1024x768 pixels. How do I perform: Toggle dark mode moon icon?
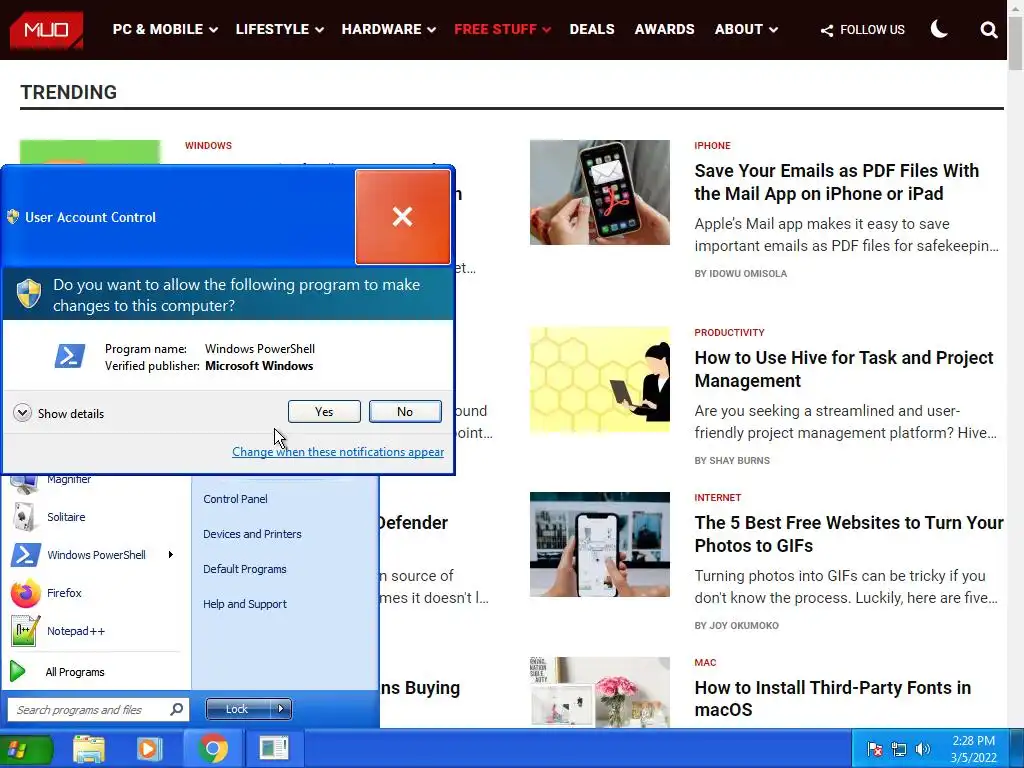pos(939,29)
